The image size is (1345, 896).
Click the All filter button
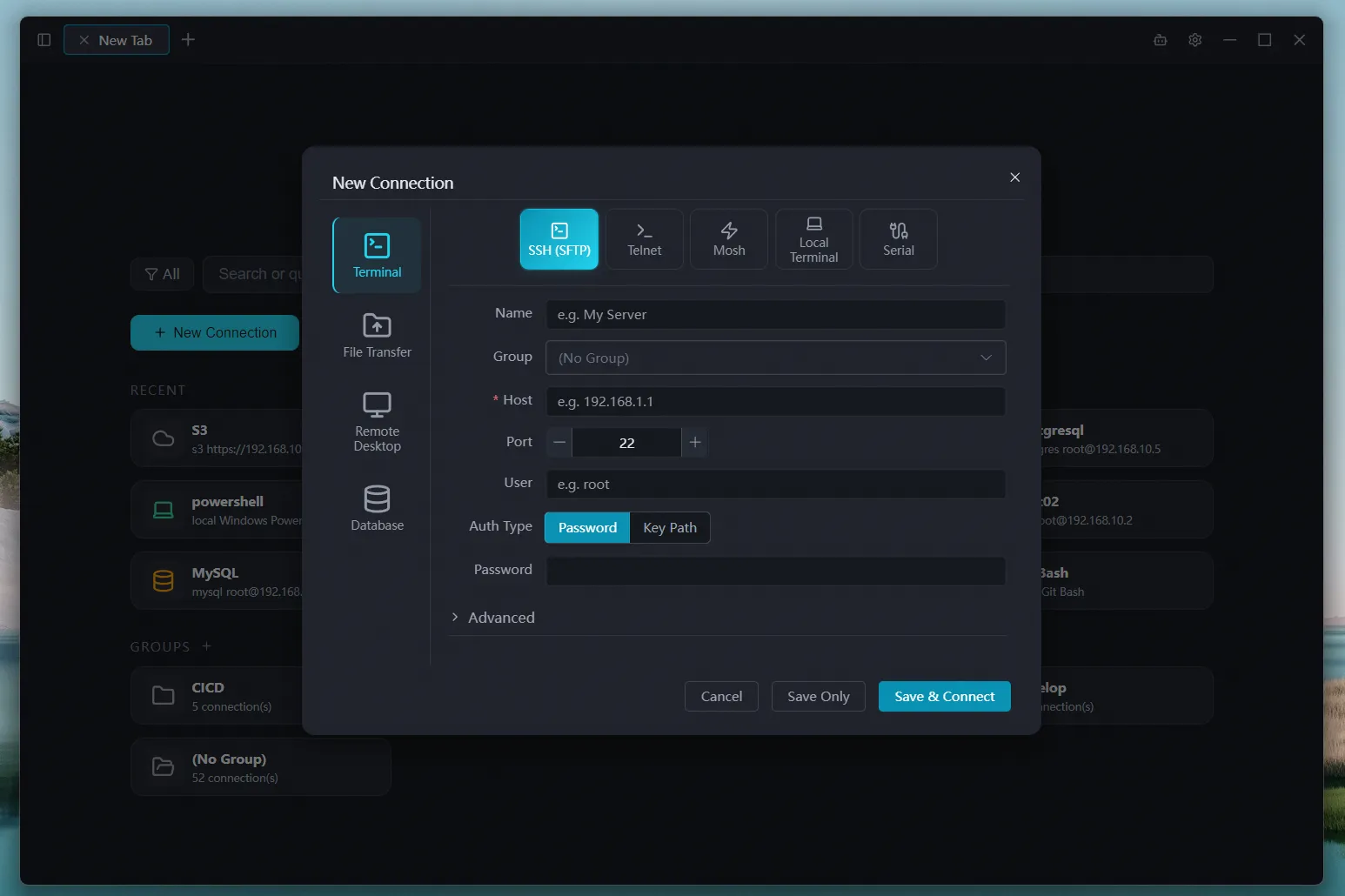[x=163, y=274]
